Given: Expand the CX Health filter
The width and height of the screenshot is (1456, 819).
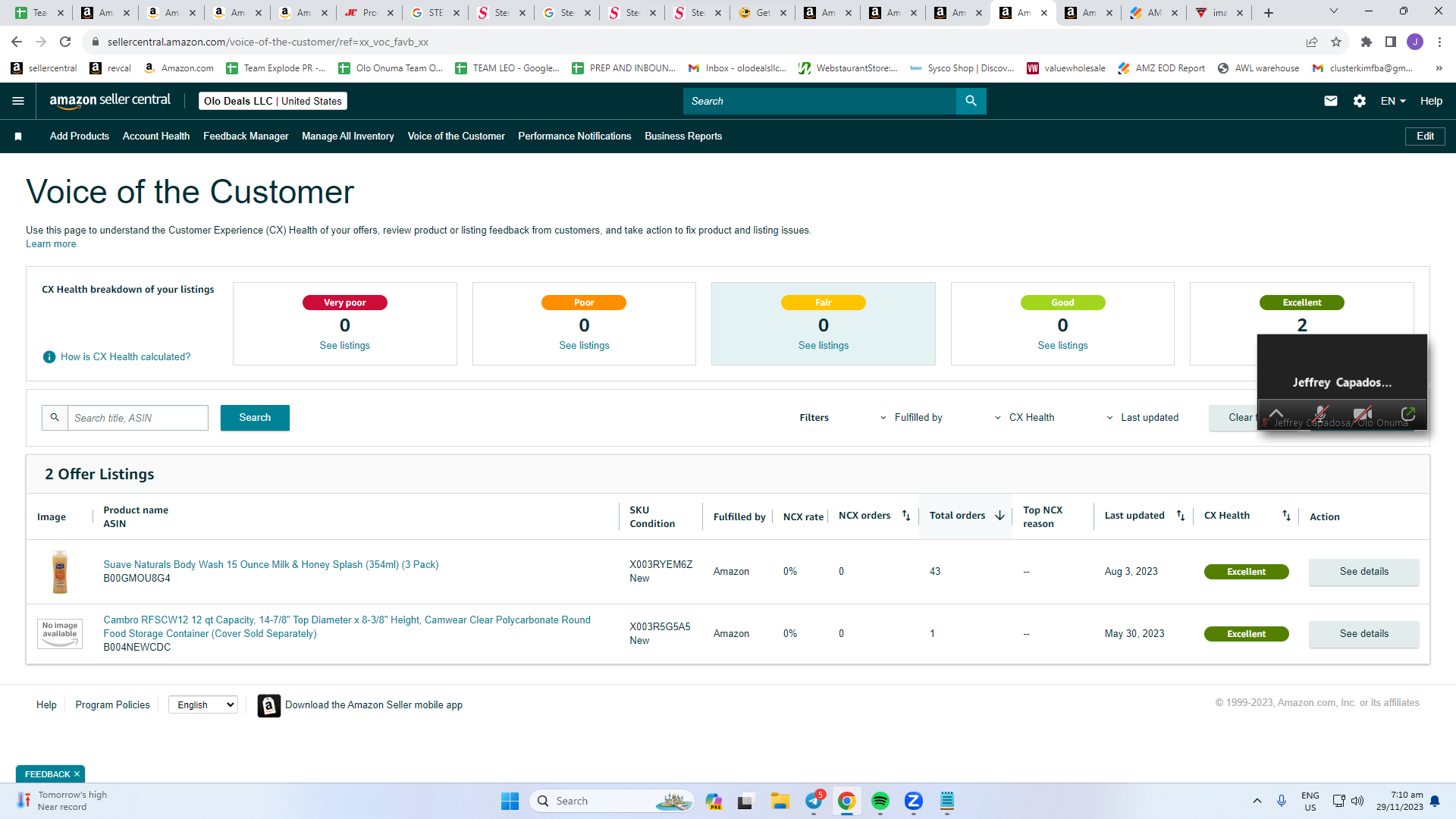Looking at the screenshot, I should 1024,418.
